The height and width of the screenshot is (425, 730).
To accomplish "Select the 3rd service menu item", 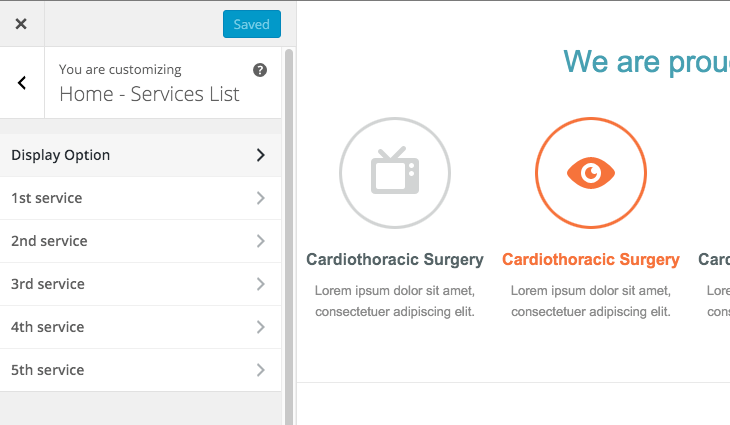I will point(47,284).
